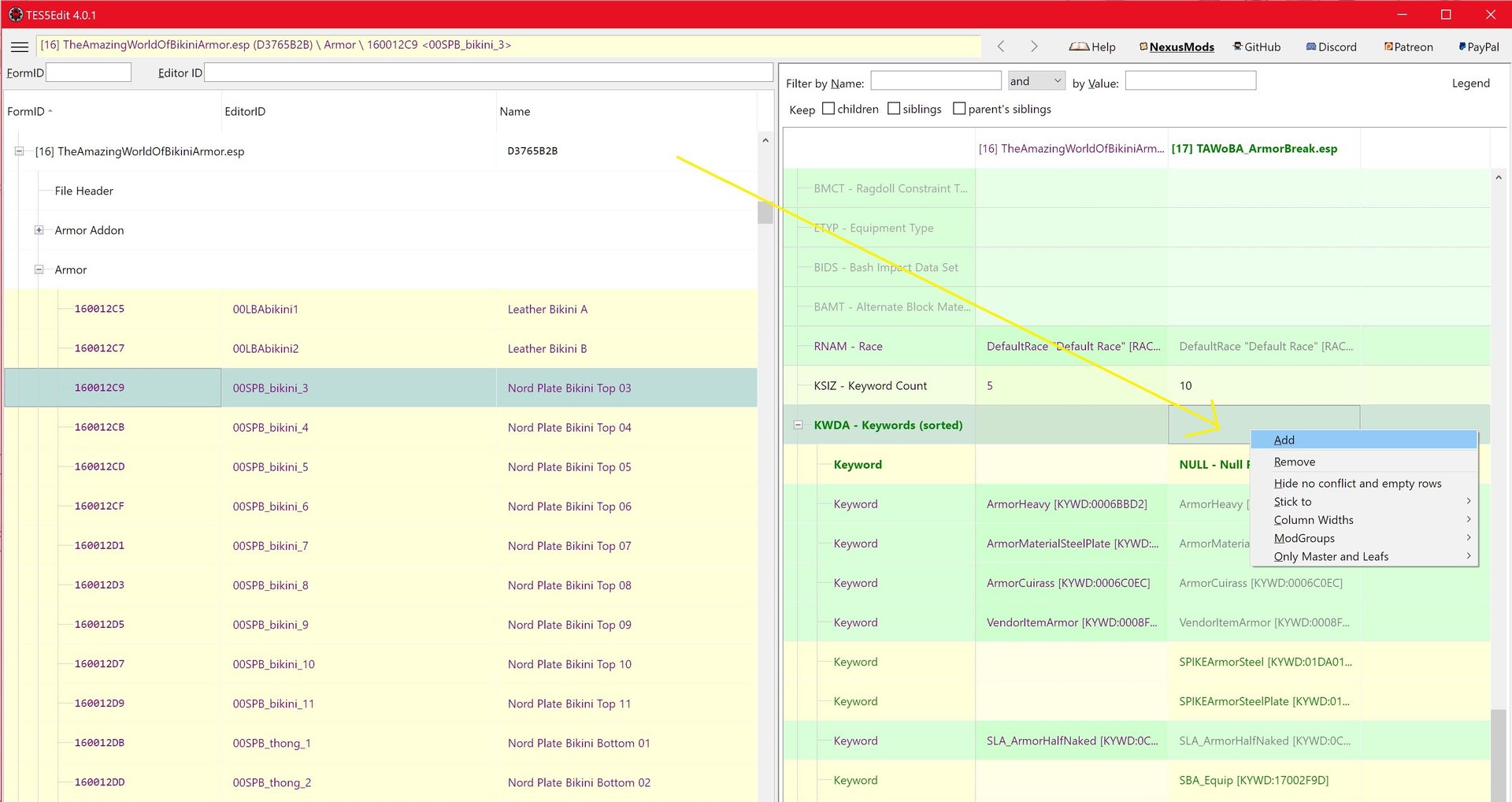Click the record path address bar
Image resolution: width=1512 pixels, height=802 pixels.
508,45
